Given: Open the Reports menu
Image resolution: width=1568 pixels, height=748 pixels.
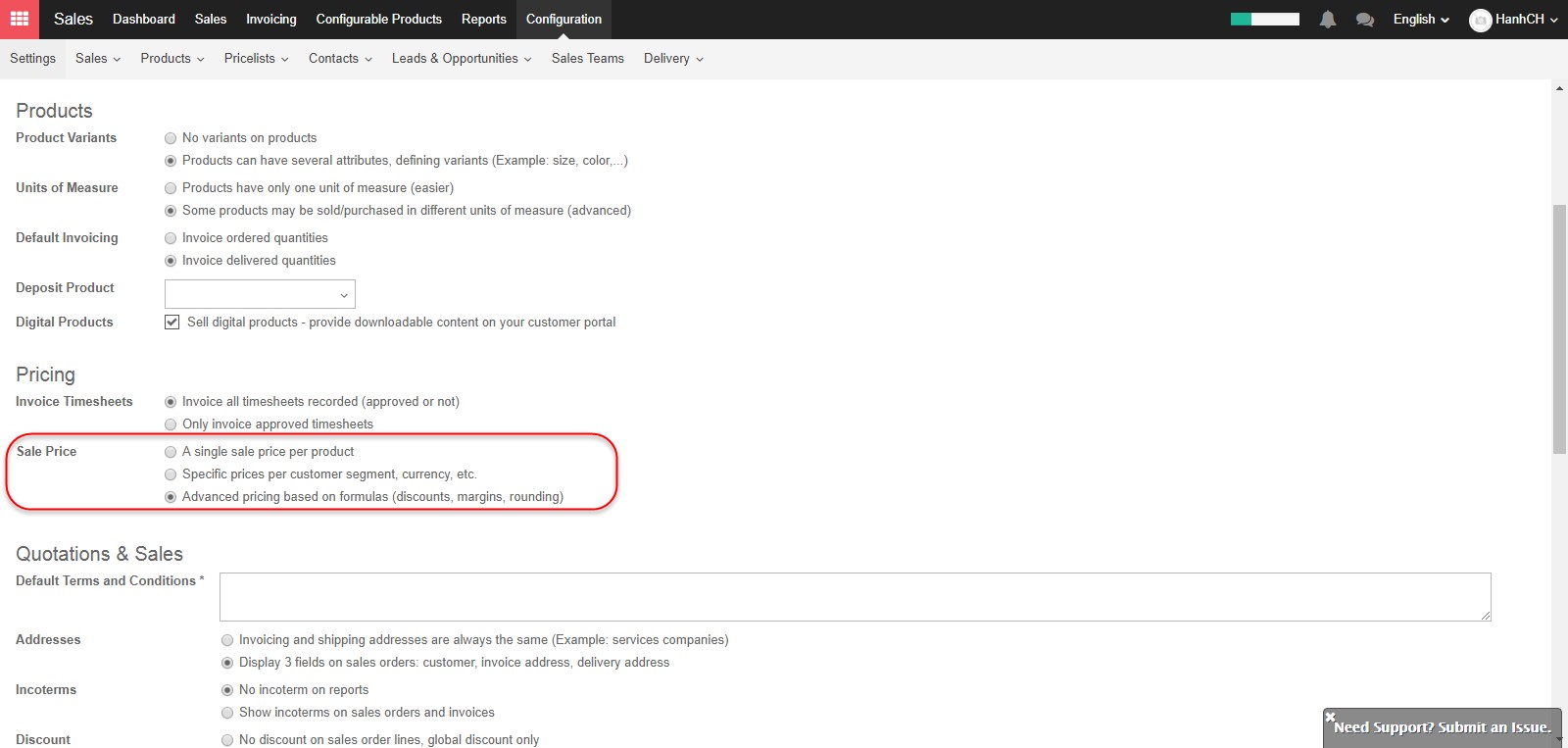Looking at the screenshot, I should [x=484, y=20].
